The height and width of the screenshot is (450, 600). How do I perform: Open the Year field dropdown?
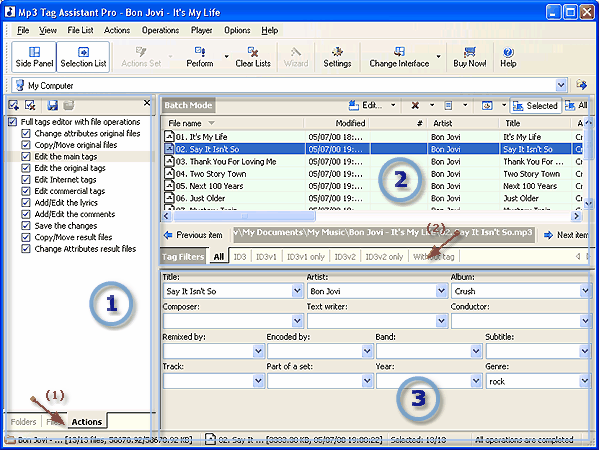coord(476,381)
